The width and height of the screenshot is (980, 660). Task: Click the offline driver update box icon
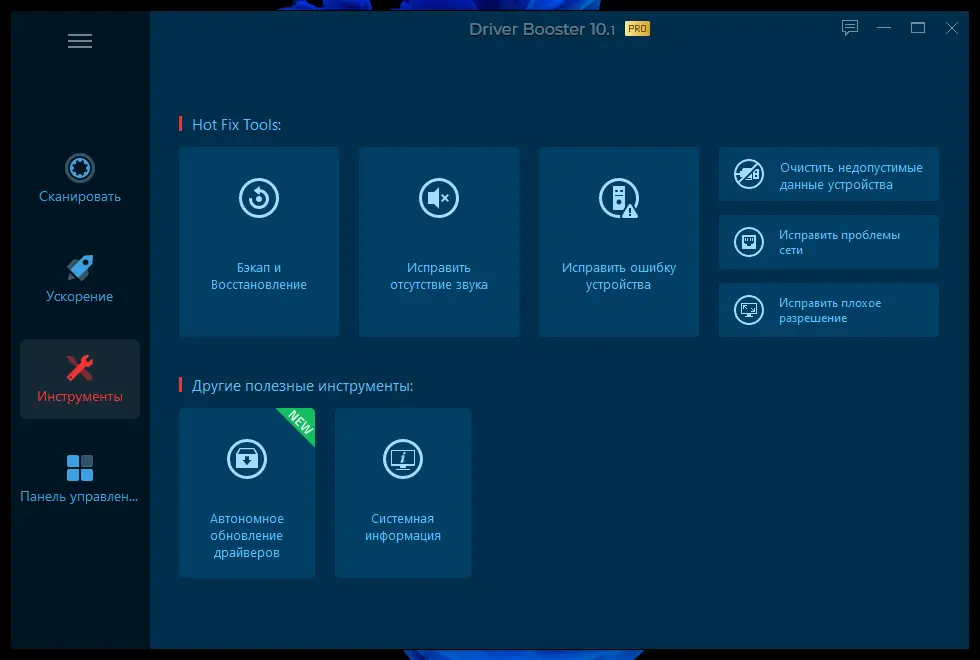[247, 459]
